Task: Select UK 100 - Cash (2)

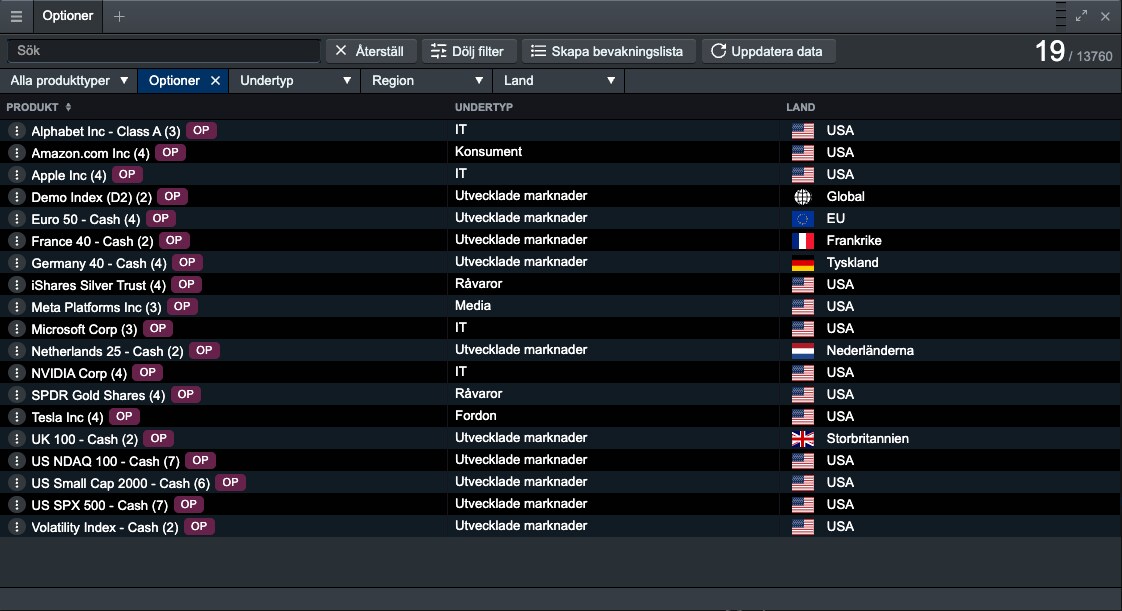Action: [x=84, y=439]
